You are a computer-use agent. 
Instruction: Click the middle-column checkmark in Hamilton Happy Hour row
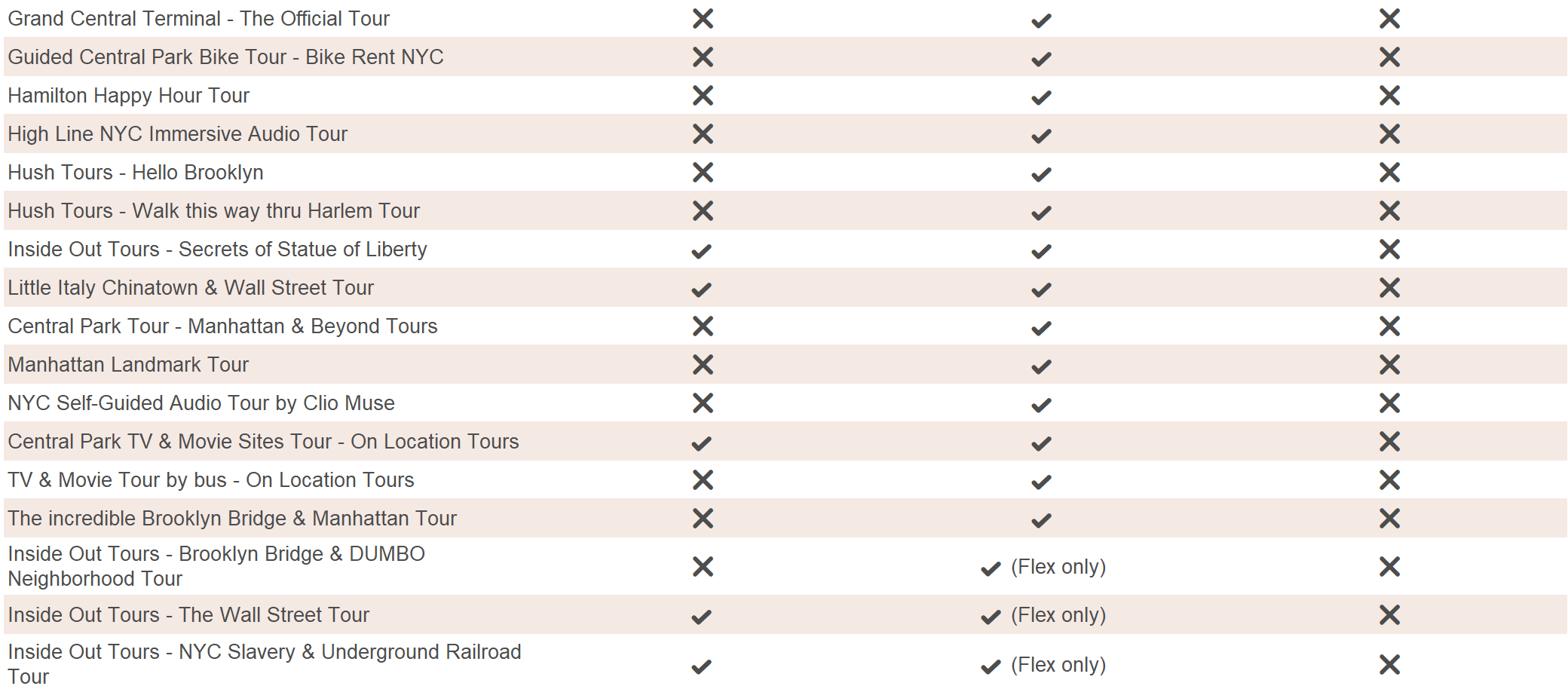(1041, 97)
